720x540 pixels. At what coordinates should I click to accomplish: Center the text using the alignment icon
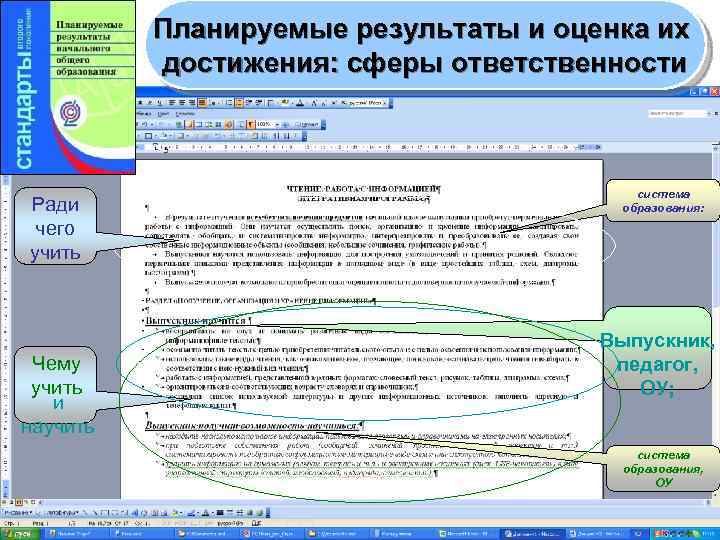point(182,102)
